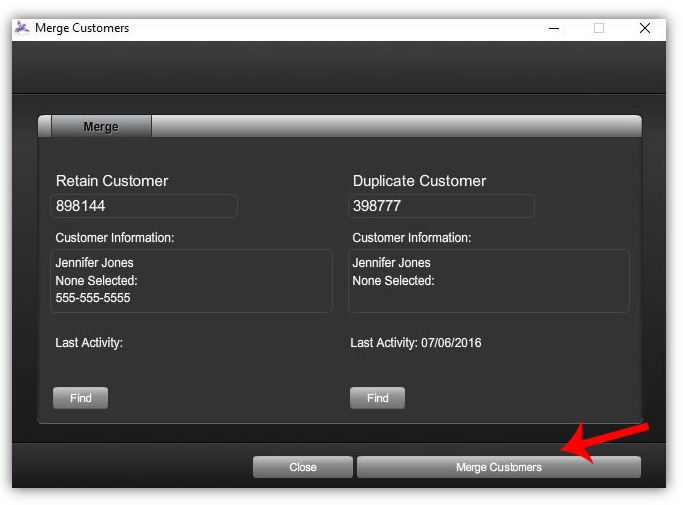Viewport: 683px width, 505px height.
Task: Click the app icon in title bar
Action: [x=22, y=28]
